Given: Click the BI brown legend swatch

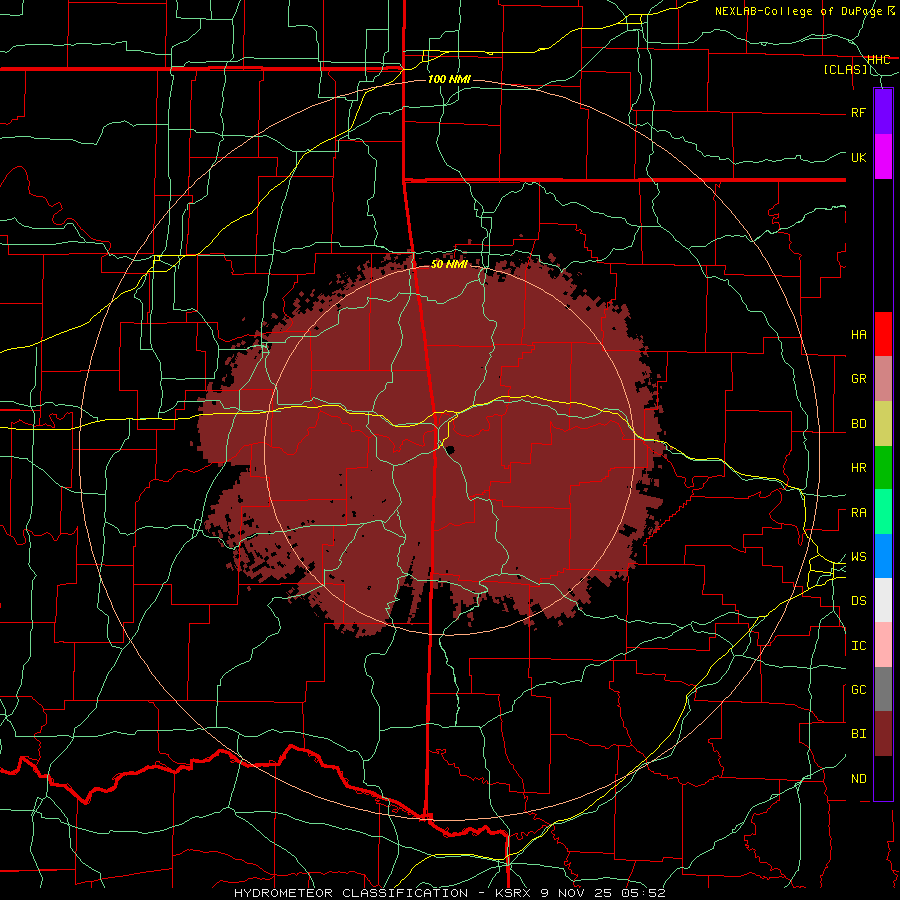Looking at the screenshot, I should (x=883, y=734).
